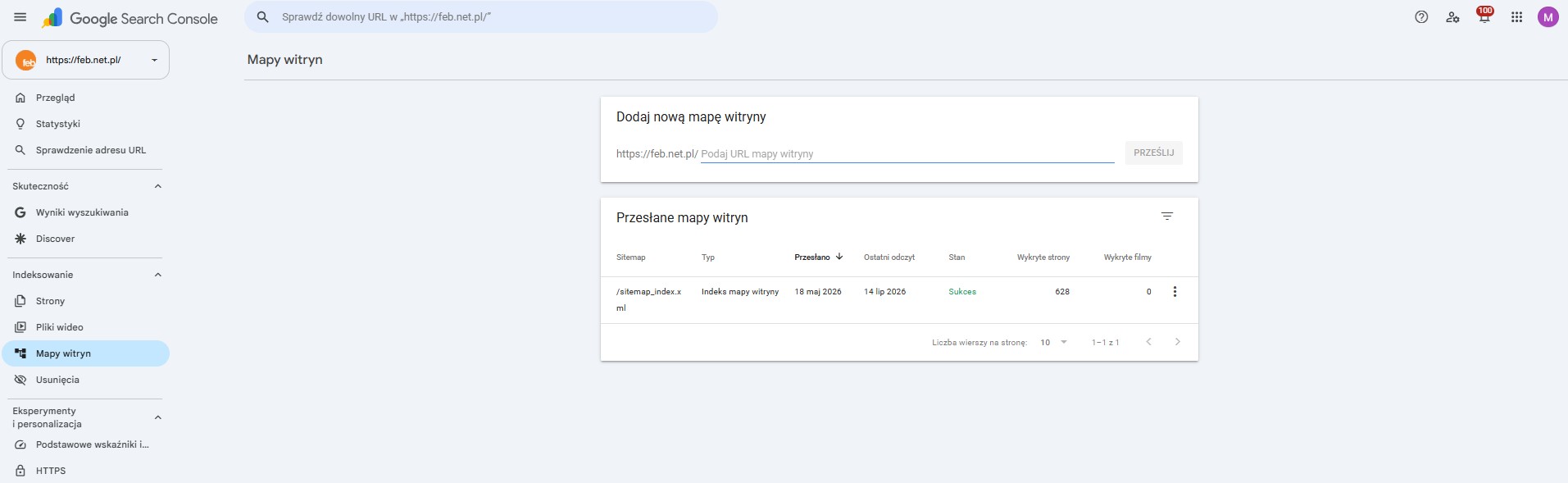Click the search magnifier icon in URL bar

point(263,17)
